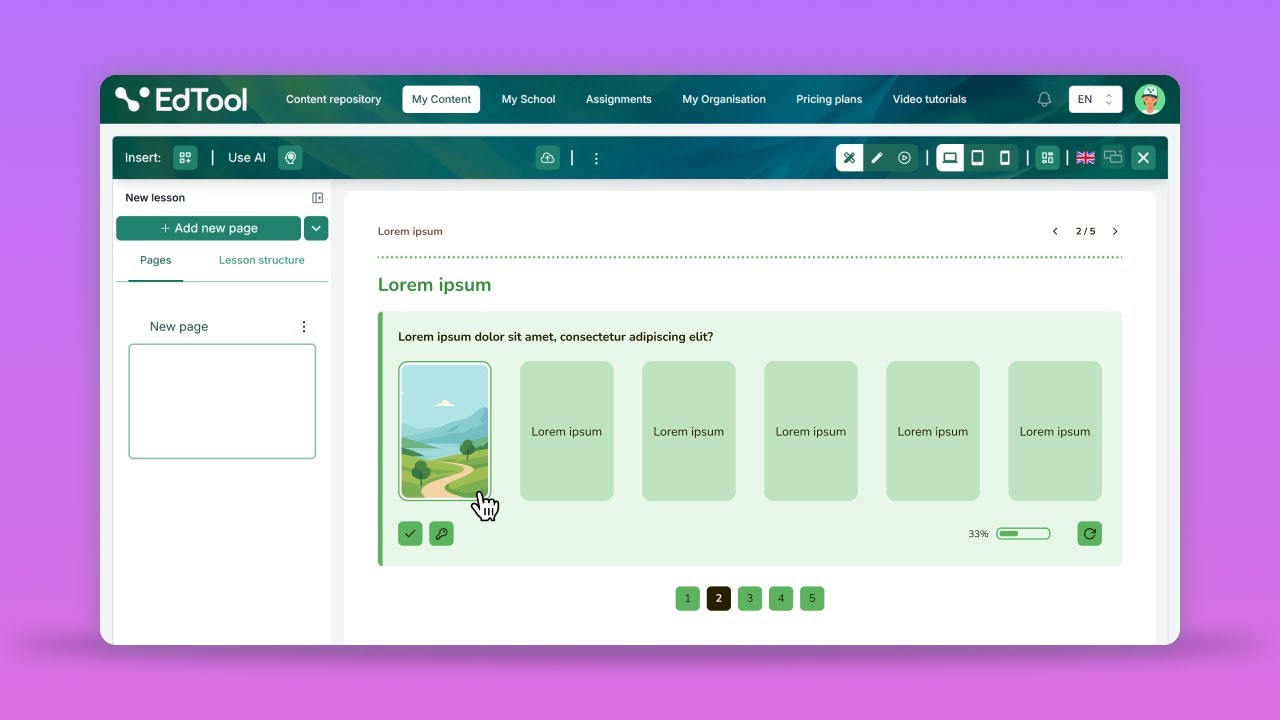Viewport: 1280px width, 720px height.
Task: Open My Content menu
Action: [x=441, y=99]
